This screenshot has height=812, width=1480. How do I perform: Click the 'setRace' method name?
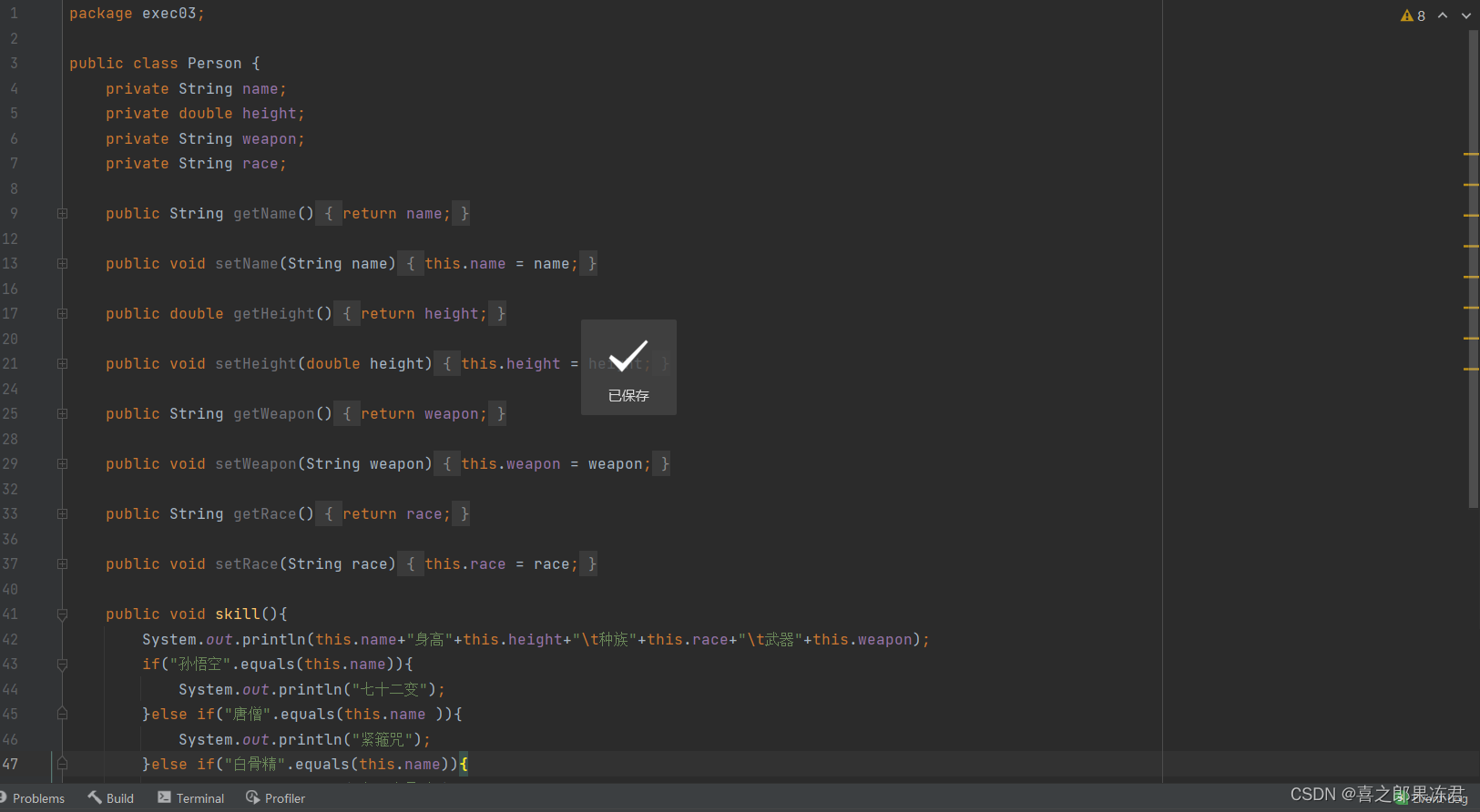(247, 564)
